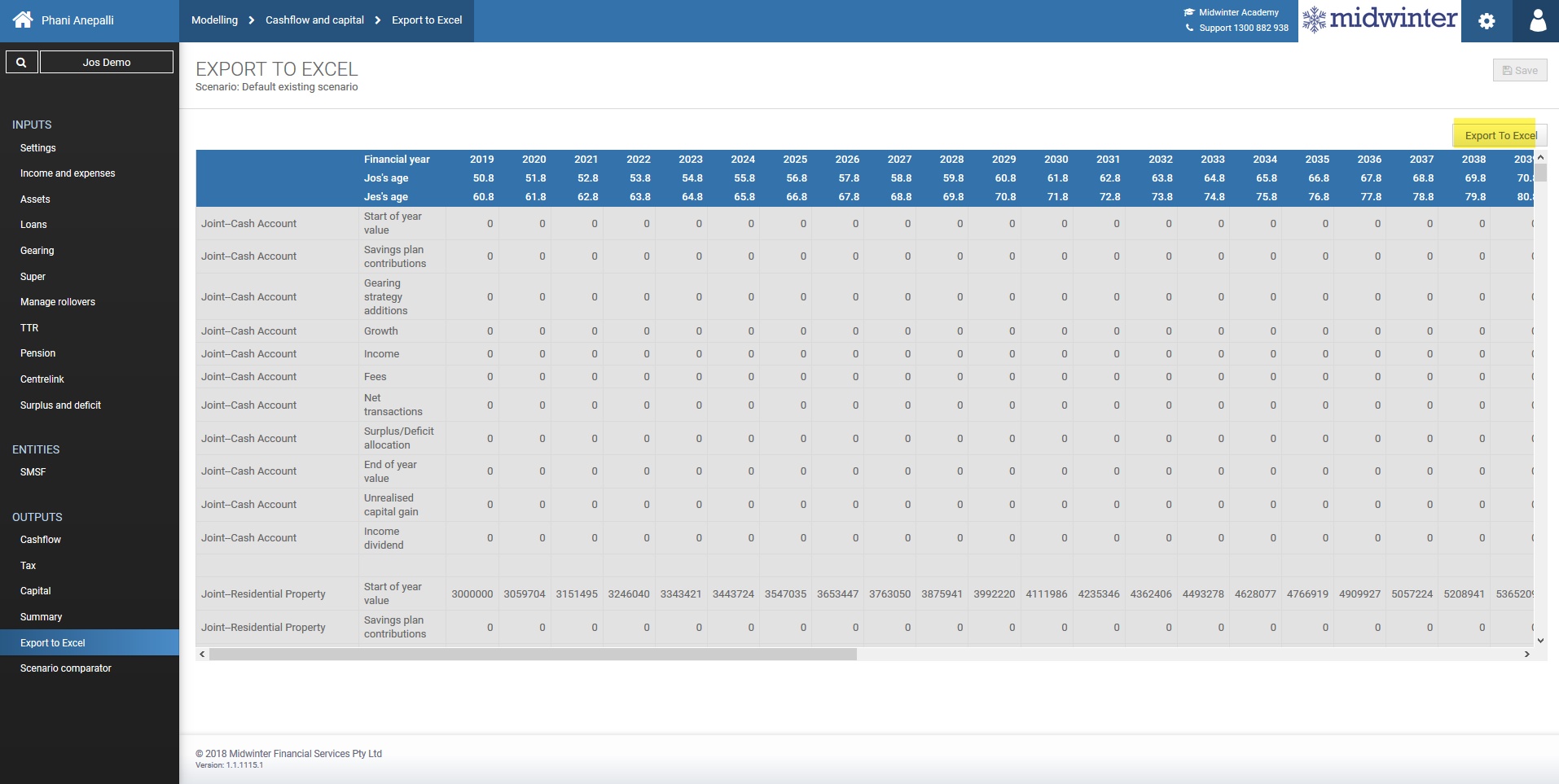Open Tax output in sidebar
Viewport: 1559px width, 784px height.
click(28, 566)
